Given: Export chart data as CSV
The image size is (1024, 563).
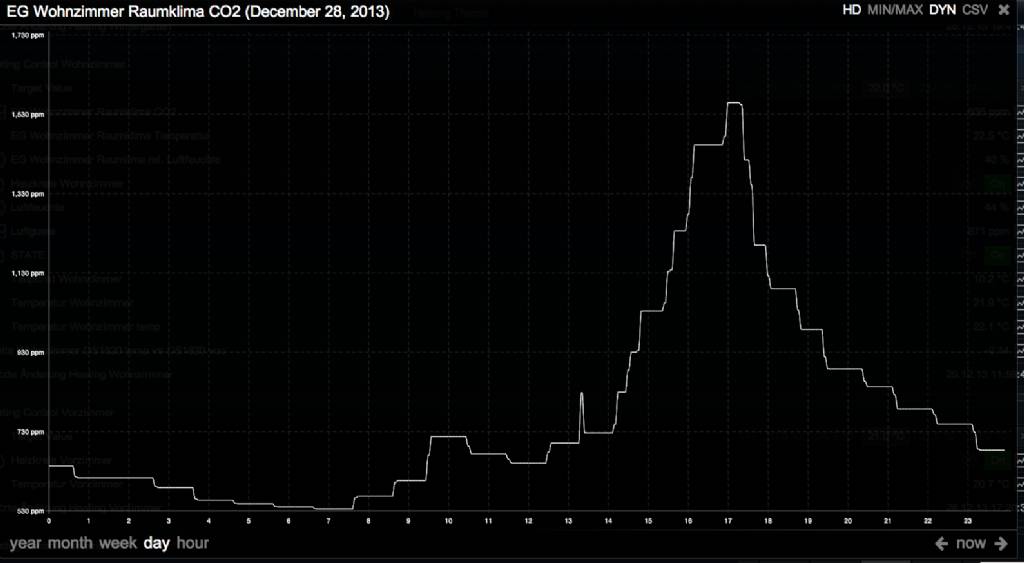Looking at the screenshot, I should tap(975, 10).
